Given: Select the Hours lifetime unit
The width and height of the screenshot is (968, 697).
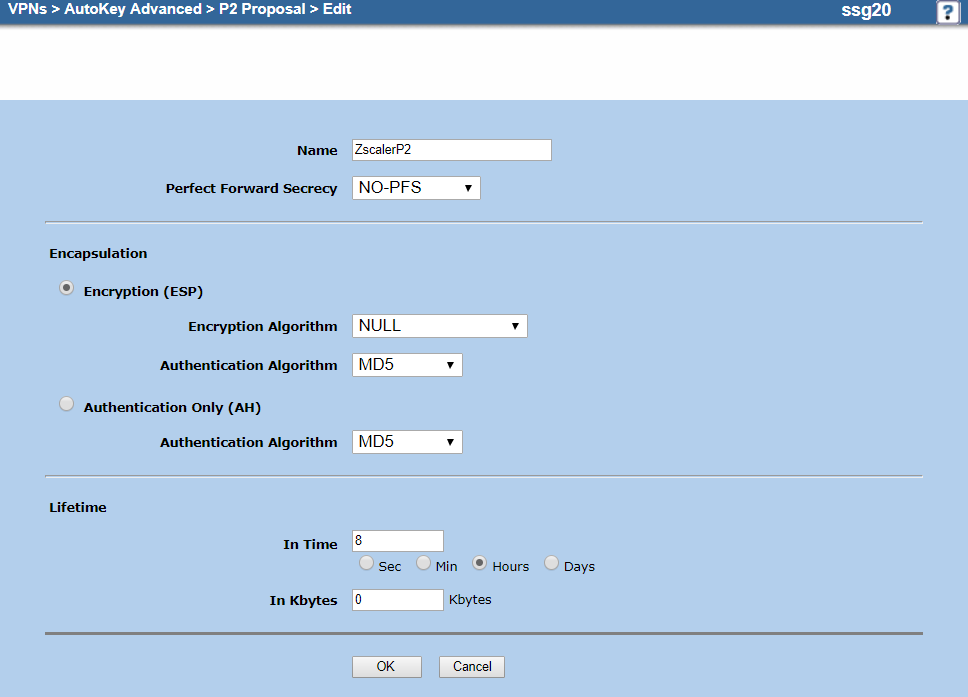Looking at the screenshot, I should coord(480,564).
